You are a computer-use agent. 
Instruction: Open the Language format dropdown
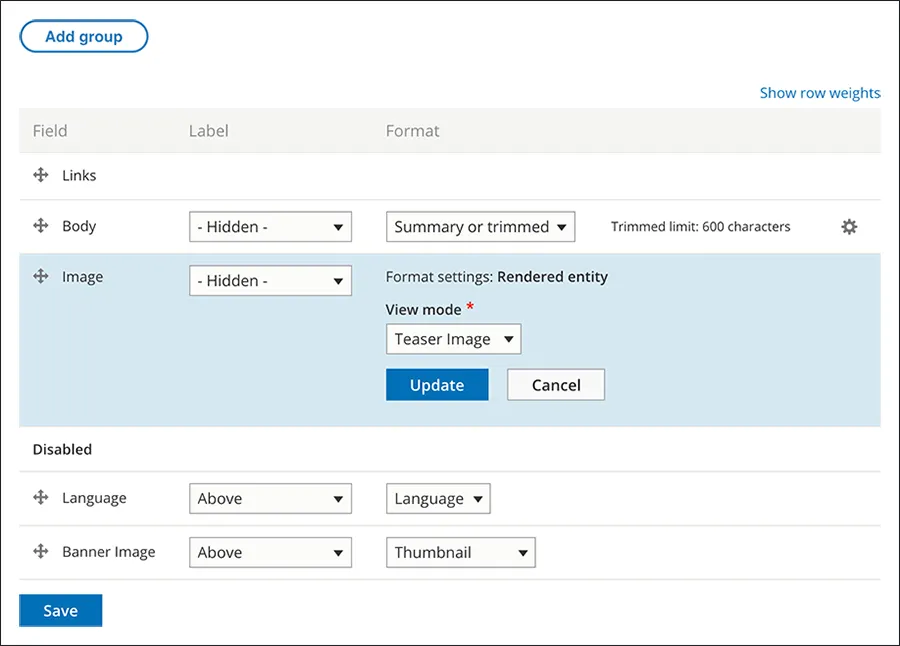tap(438, 498)
